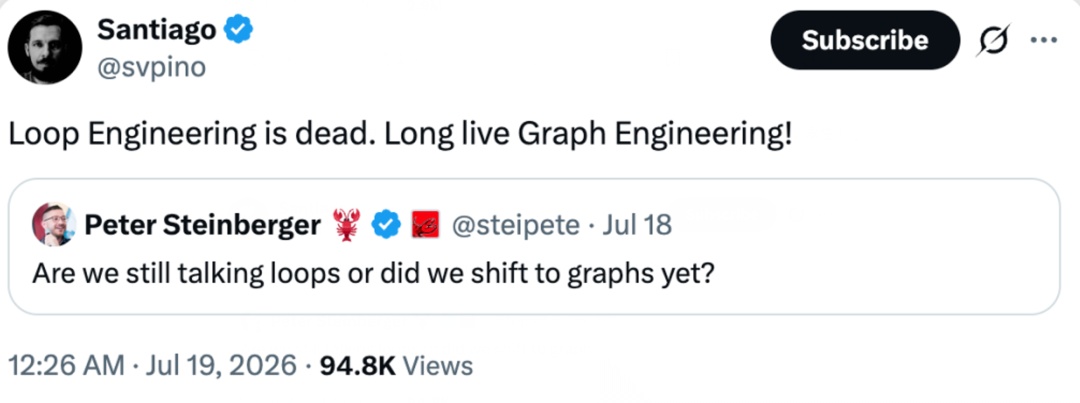Open Santiago's profile avatar photo
Screen dimensions: 1080x403
pyautogui.click(x=45, y=48)
